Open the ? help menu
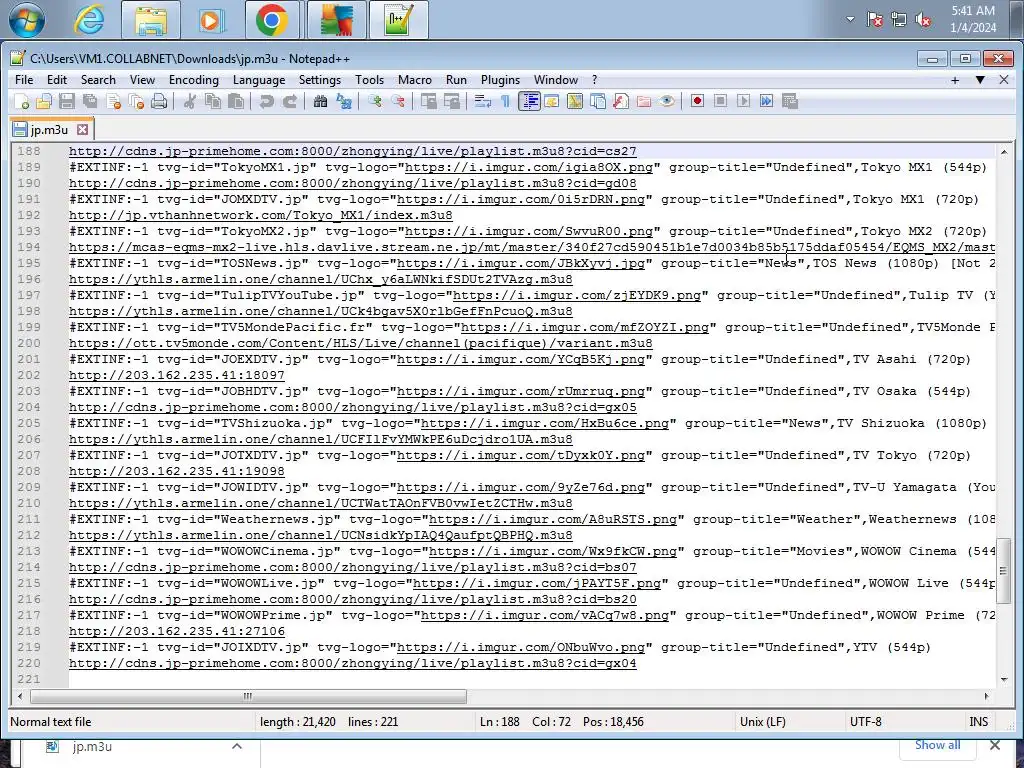 point(594,80)
